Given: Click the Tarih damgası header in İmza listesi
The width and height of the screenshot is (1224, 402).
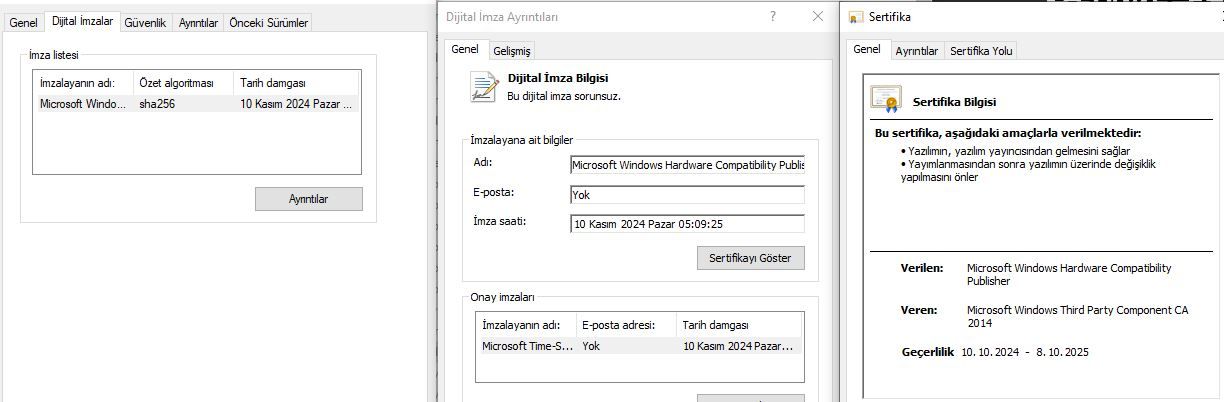Looking at the screenshot, I should 295,83.
